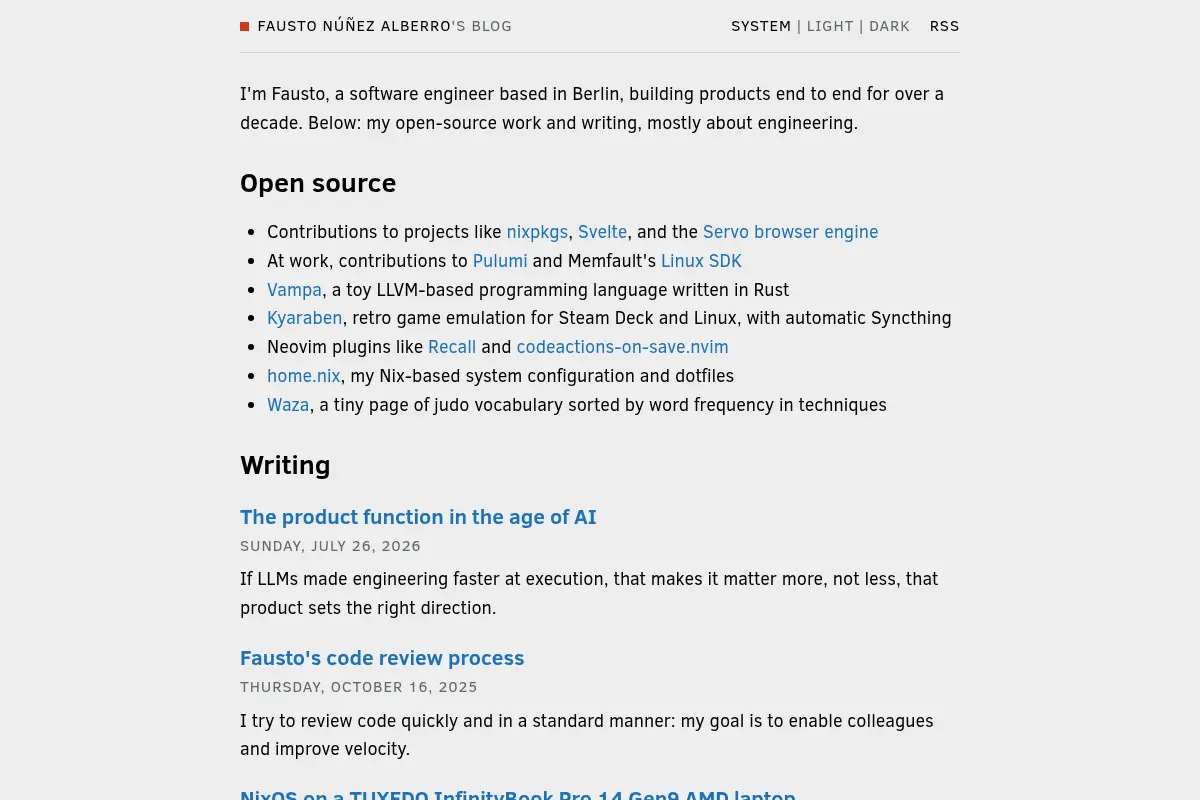Click the red square site logo
The width and height of the screenshot is (1200, 800).
[x=244, y=27]
